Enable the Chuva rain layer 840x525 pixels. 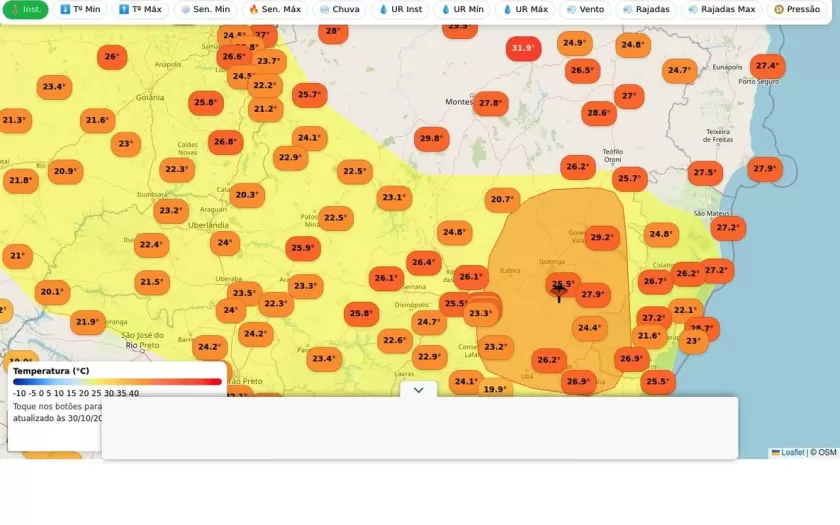click(x=340, y=9)
